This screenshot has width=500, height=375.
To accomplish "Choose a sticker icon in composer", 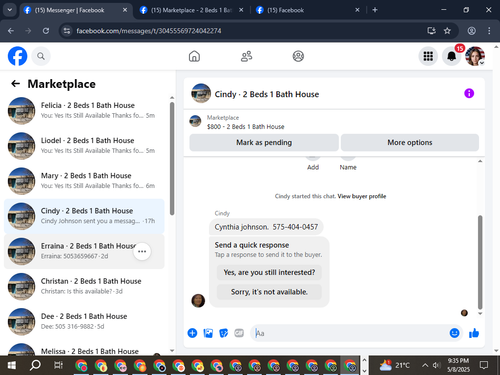I will coord(224,333).
